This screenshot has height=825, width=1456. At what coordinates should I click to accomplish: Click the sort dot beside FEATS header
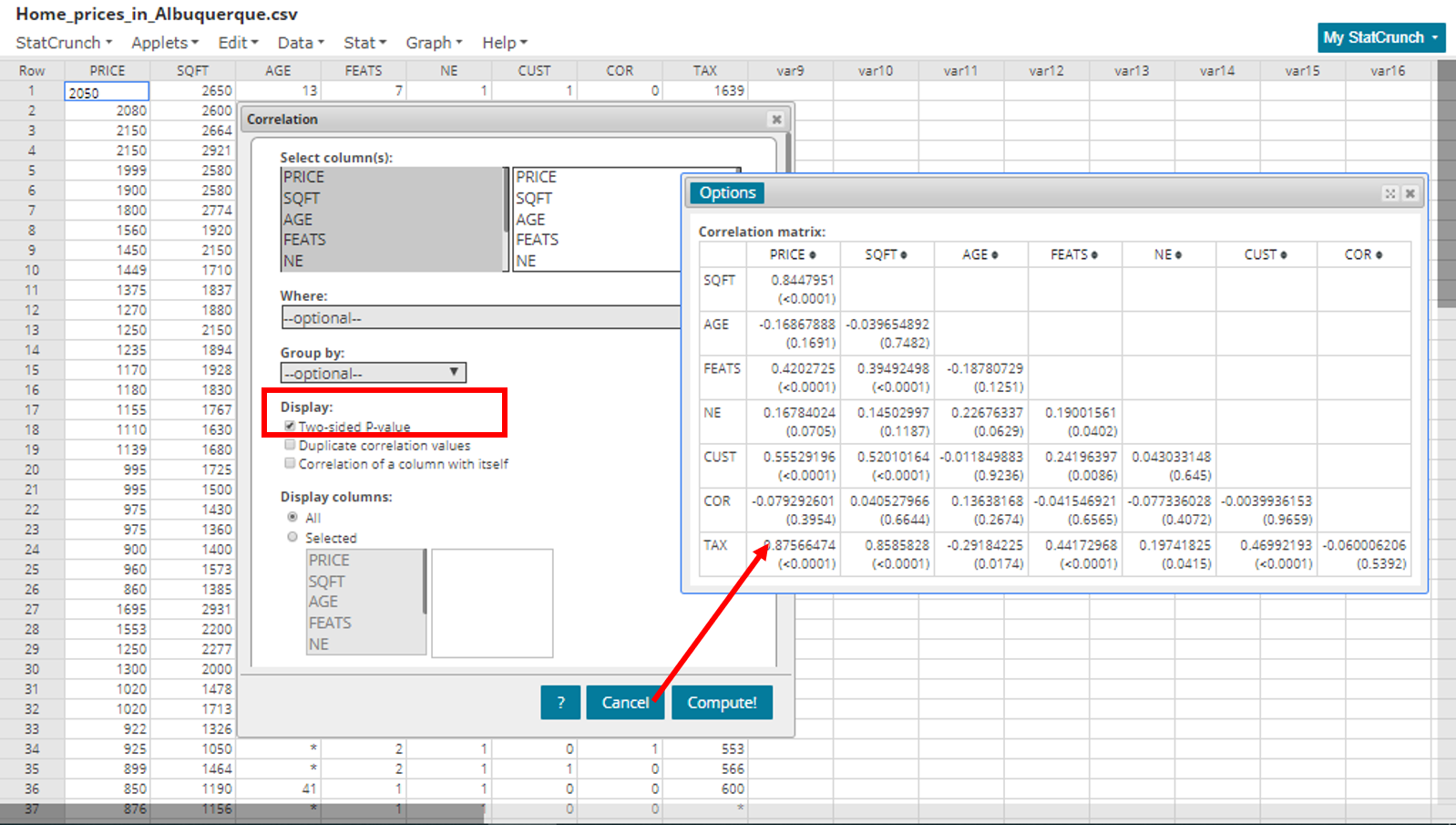pos(1094,255)
